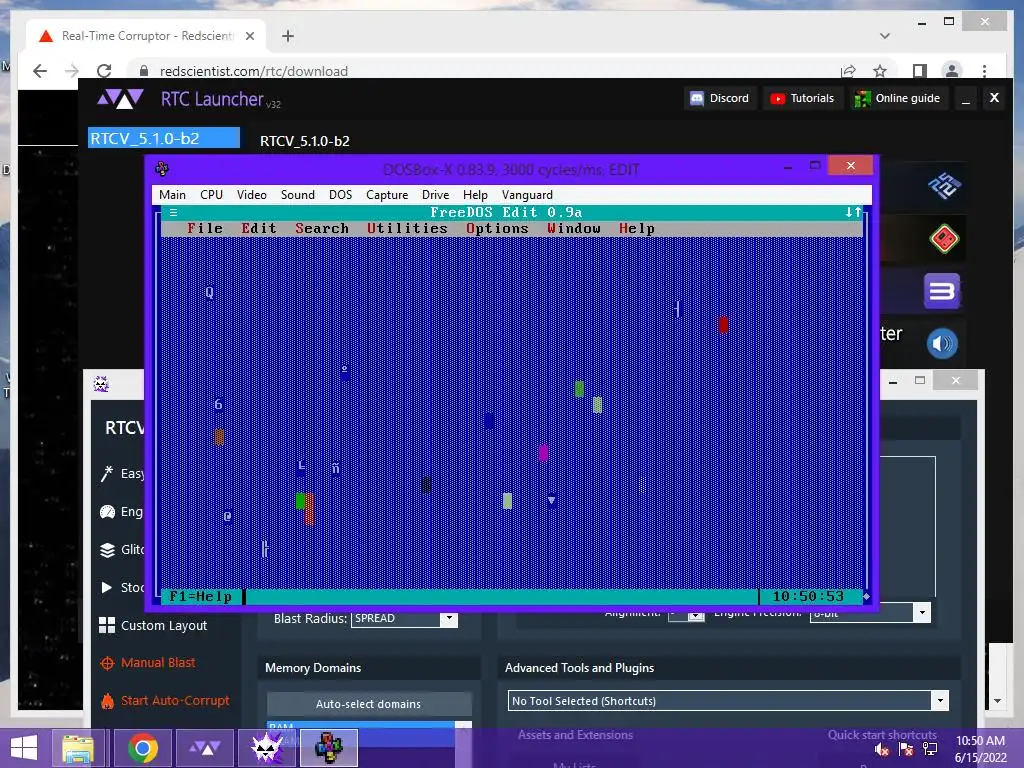
Task: Reload the Redscientist page
Action: click(104, 71)
